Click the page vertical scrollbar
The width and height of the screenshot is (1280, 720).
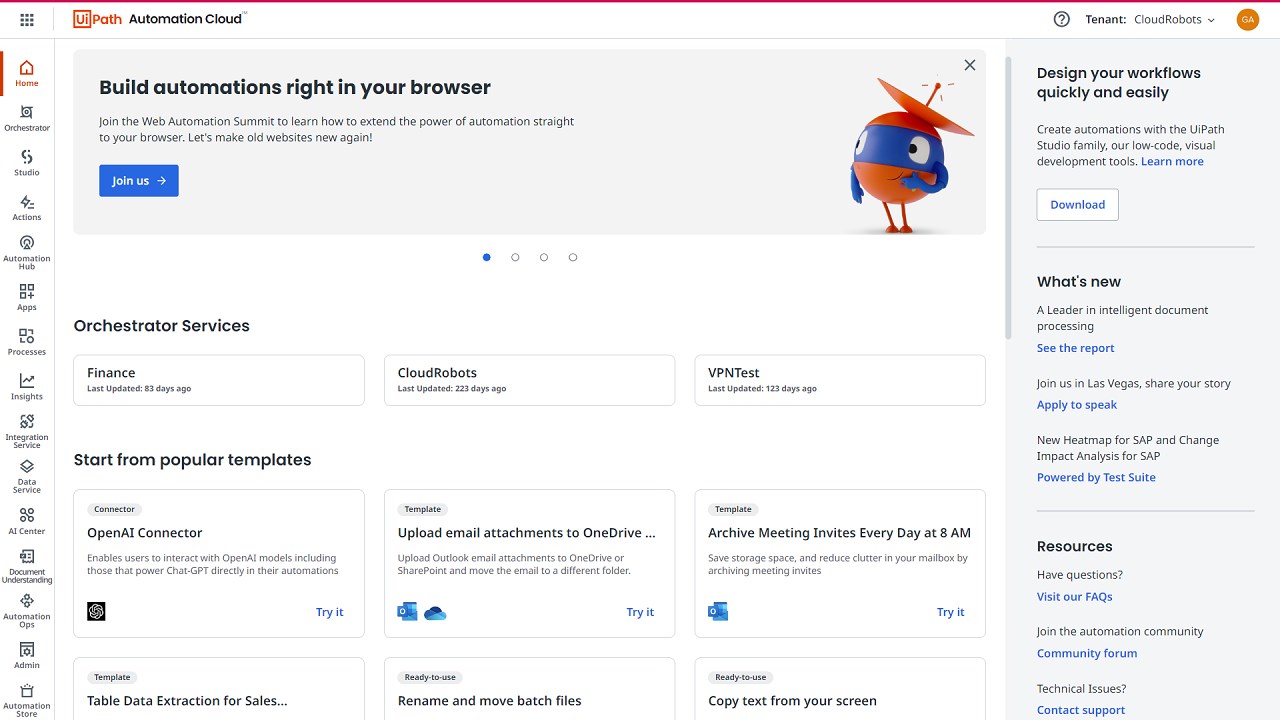coord(1009,198)
